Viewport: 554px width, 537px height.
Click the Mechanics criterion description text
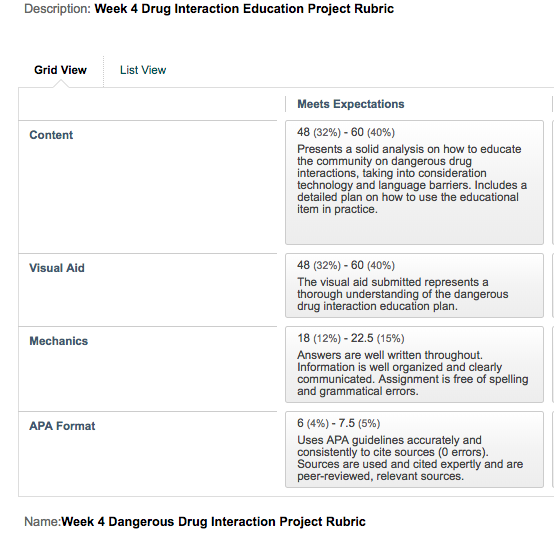pos(413,373)
